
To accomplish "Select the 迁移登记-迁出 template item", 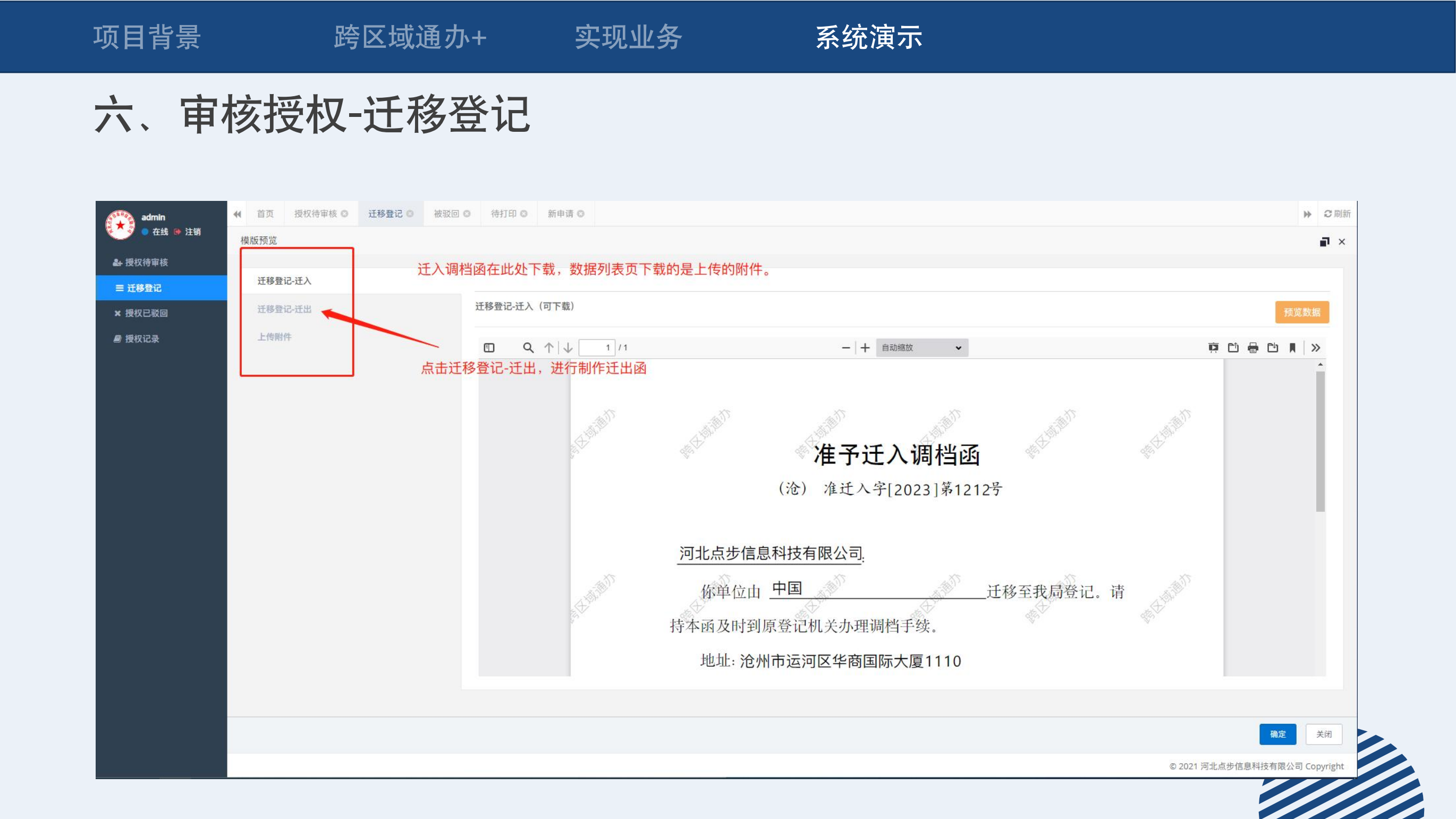I will [284, 309].
